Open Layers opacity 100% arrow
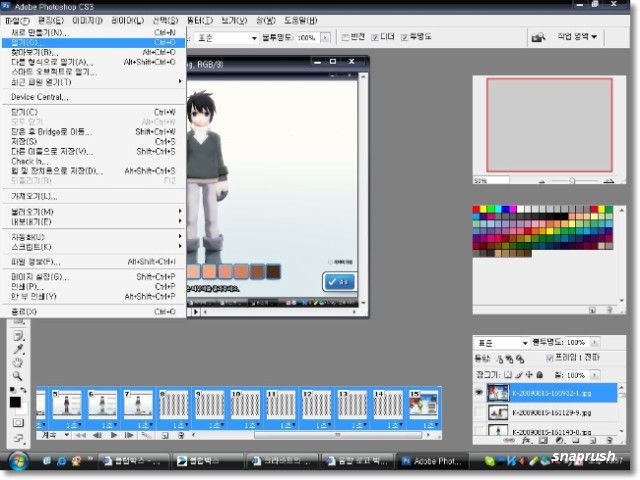 click(x=595, y=342)
